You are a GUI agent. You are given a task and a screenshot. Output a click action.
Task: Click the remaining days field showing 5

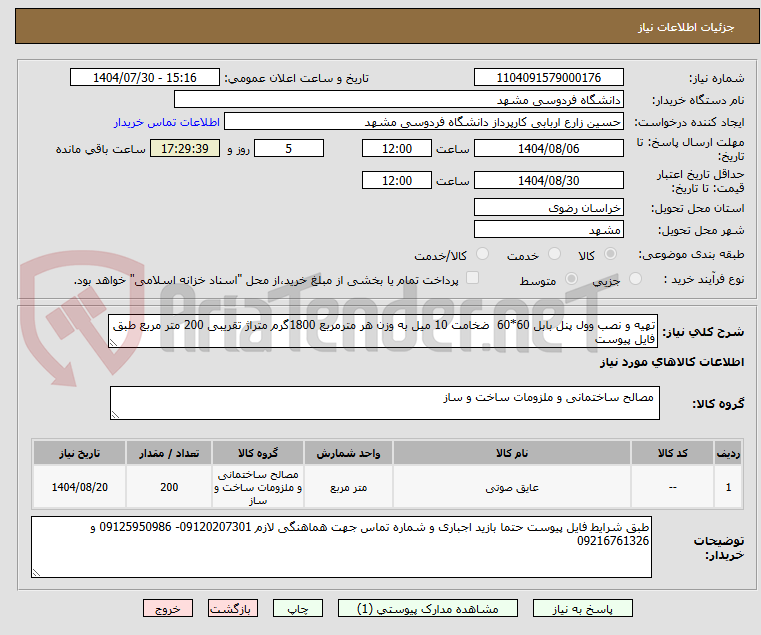289,148
